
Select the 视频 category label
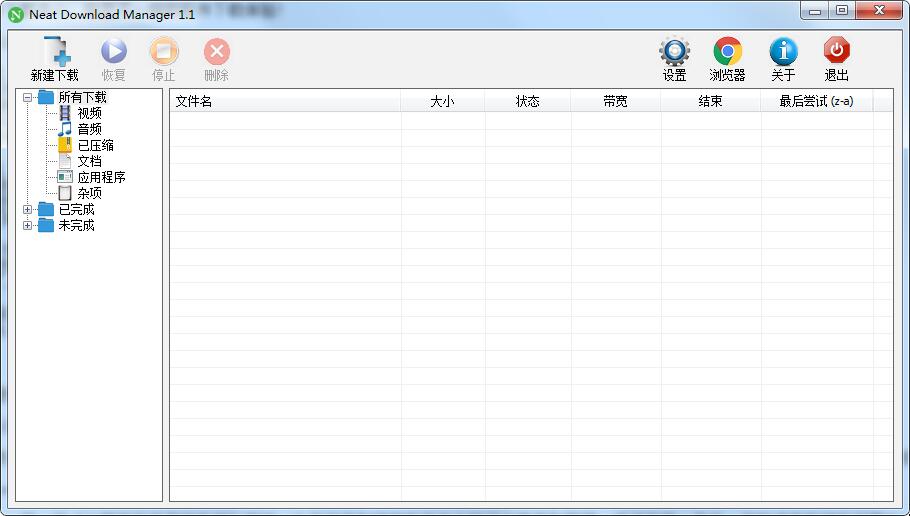[89, 113]
